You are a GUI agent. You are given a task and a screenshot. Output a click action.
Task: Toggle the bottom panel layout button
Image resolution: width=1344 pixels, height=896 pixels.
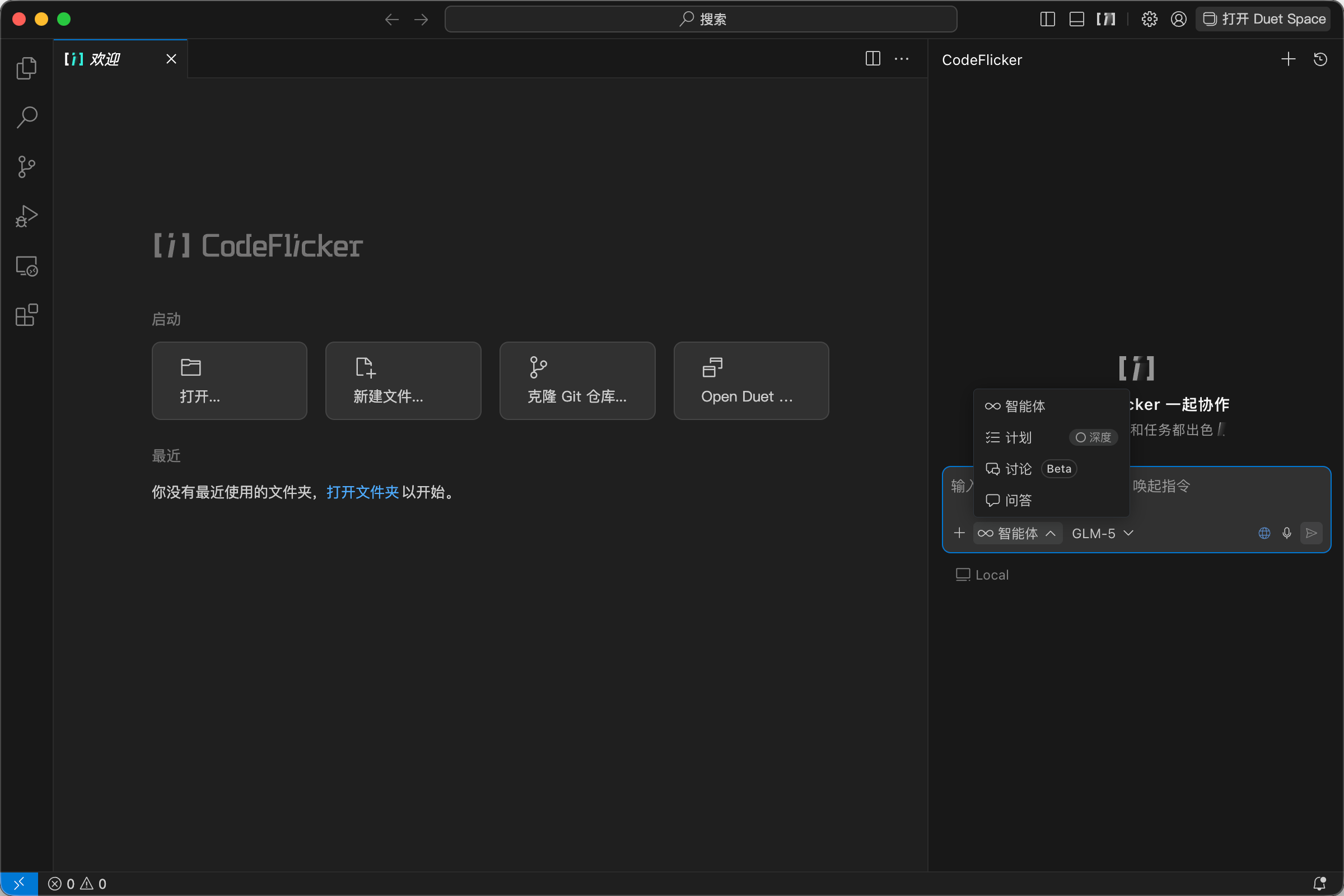1076,20
